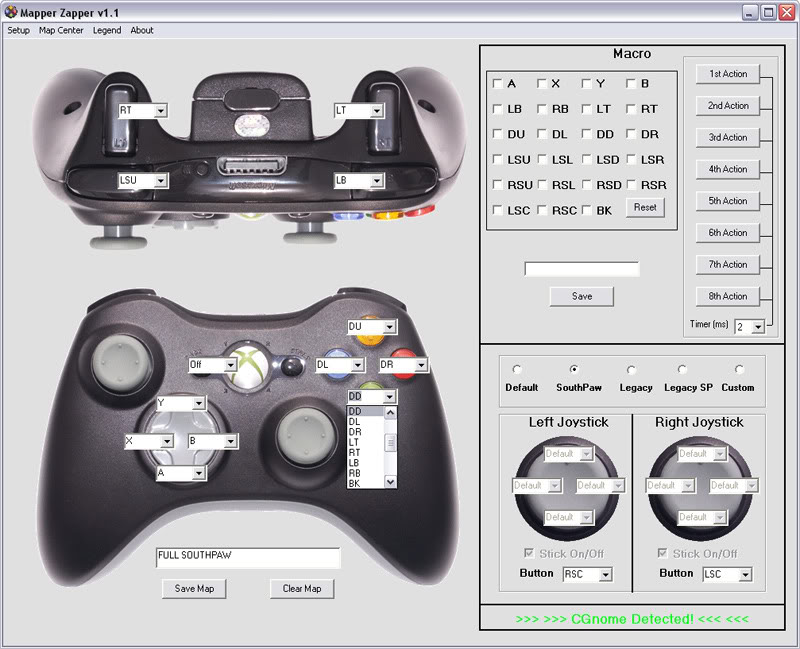Click the Save Map button

tap(194, 589)
